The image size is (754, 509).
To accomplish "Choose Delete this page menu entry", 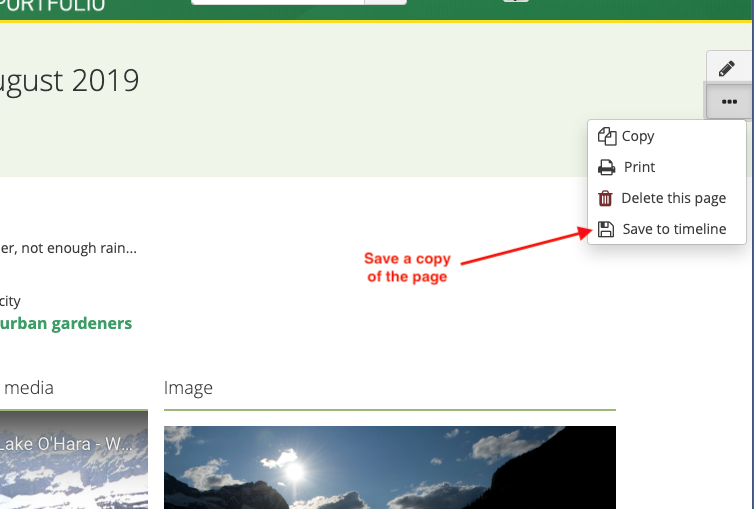I will click(x=666, y=198).
